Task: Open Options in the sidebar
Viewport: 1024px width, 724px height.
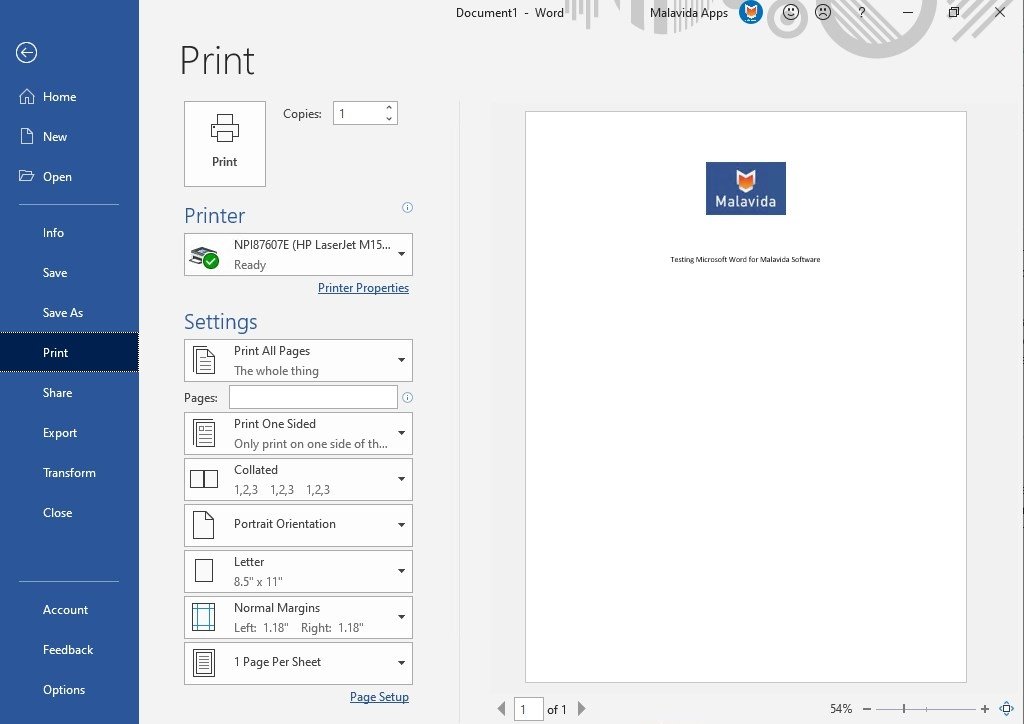Action: 69,689
